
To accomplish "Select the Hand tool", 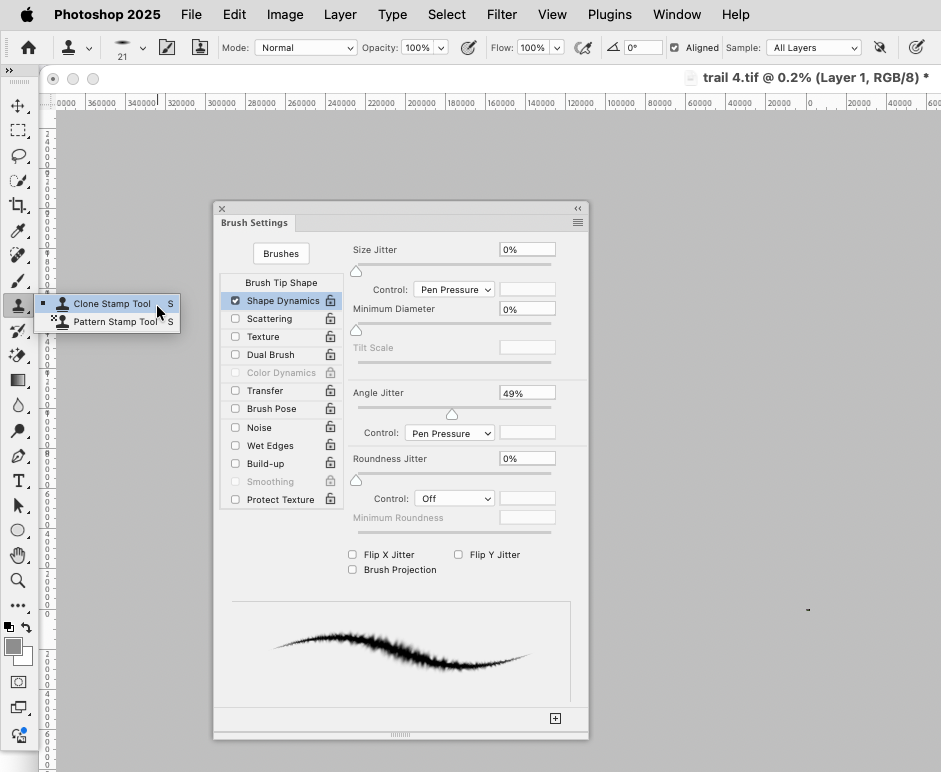I will tap(18, 555).
